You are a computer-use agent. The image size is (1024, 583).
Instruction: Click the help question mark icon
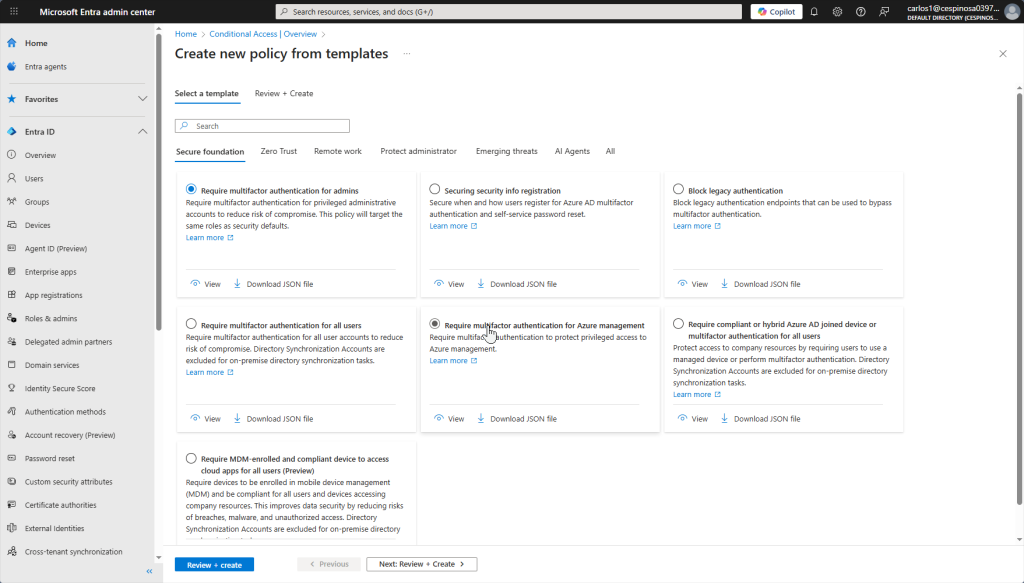(860, 11)
